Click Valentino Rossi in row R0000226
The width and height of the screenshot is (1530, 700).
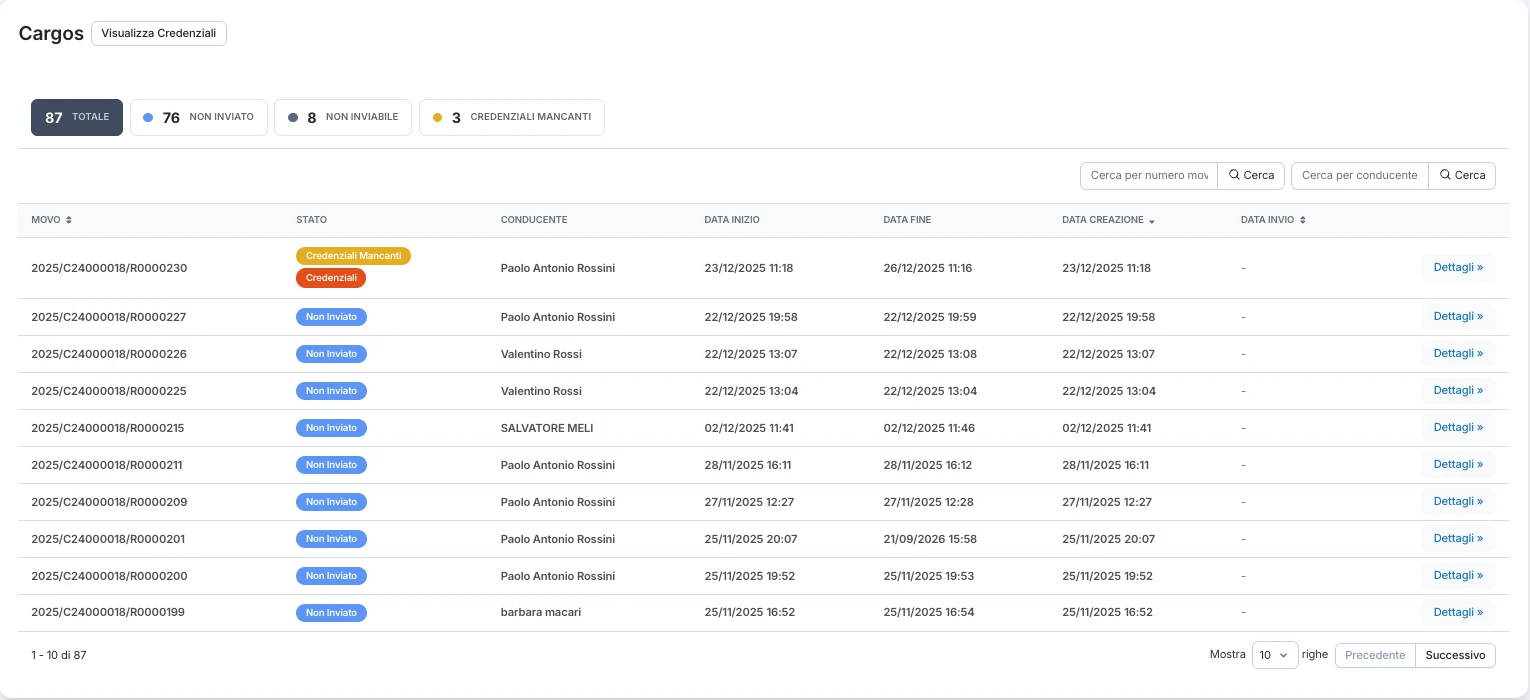(x=541, y=354)
